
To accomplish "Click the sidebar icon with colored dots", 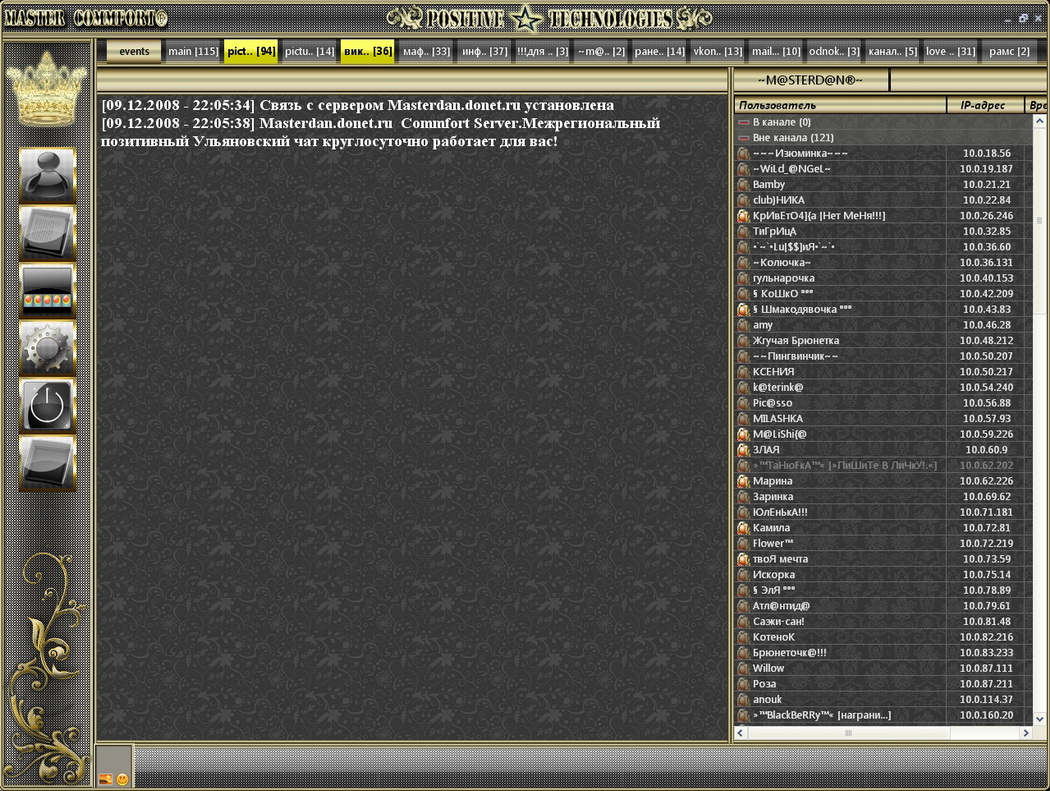I will tap(47, 291).
